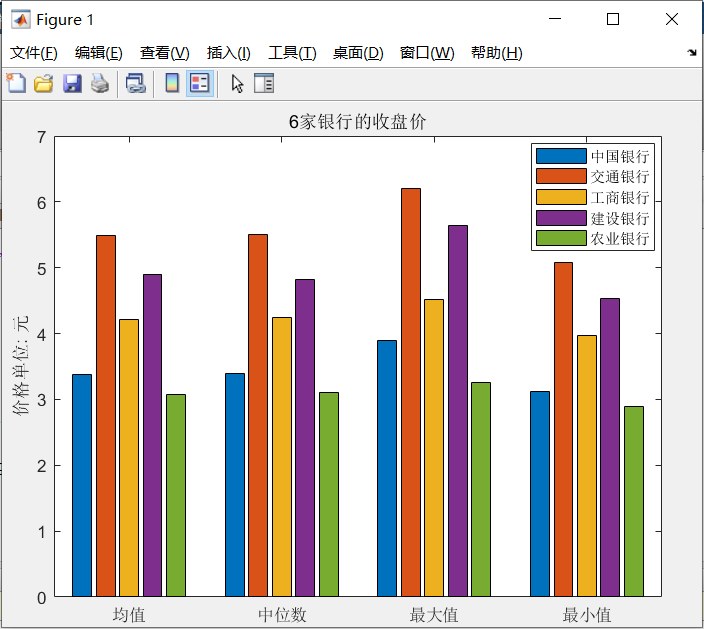Select the yellow bar in the 最大值 group
704x629 pixels.
[434, 448]
